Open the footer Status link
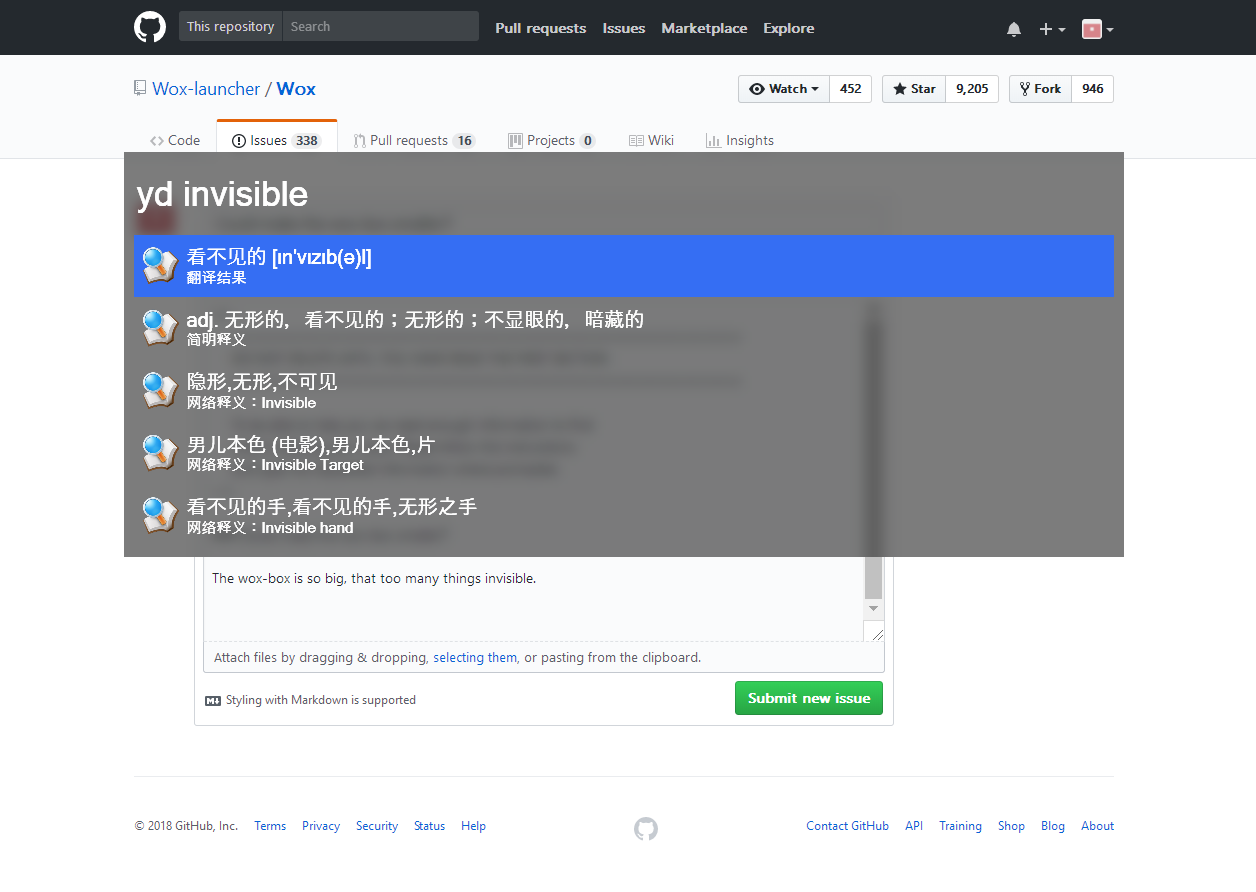The height and width of the screenshot is (892, 1256). coord(430,826)
